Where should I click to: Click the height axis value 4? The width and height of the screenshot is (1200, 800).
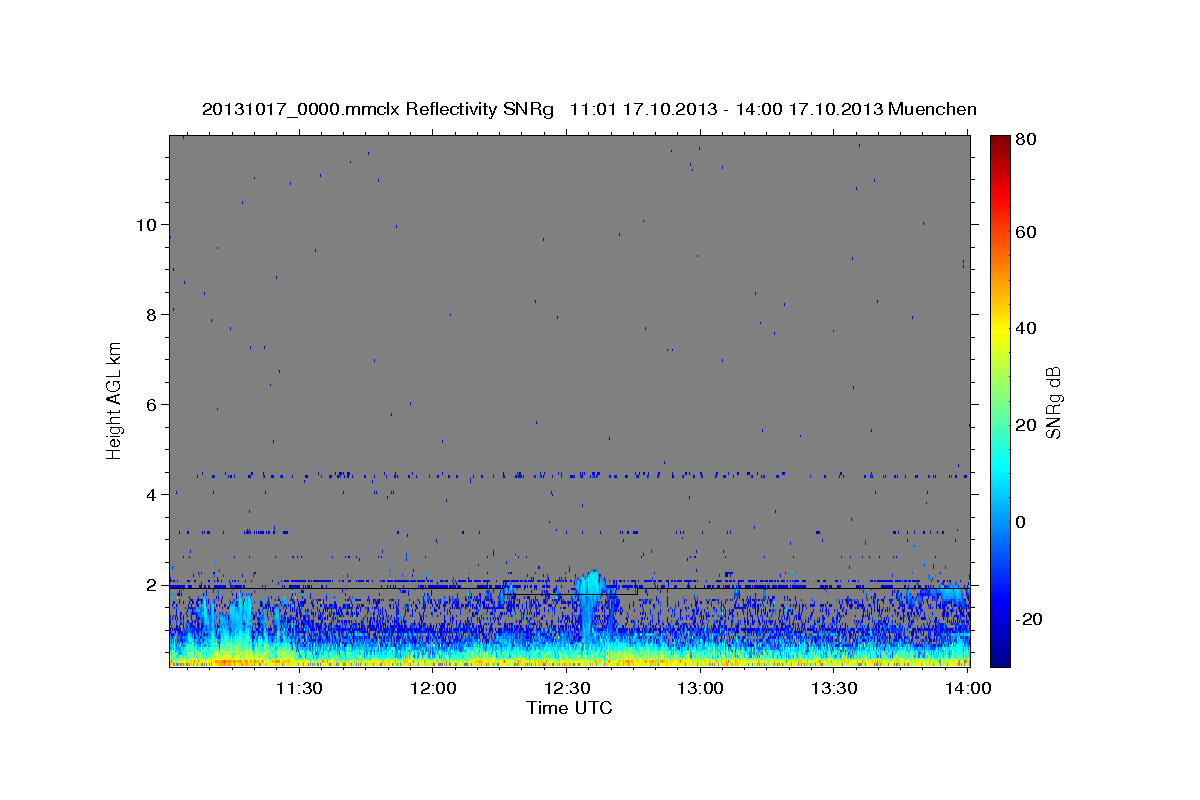click(x=150, y=494)
